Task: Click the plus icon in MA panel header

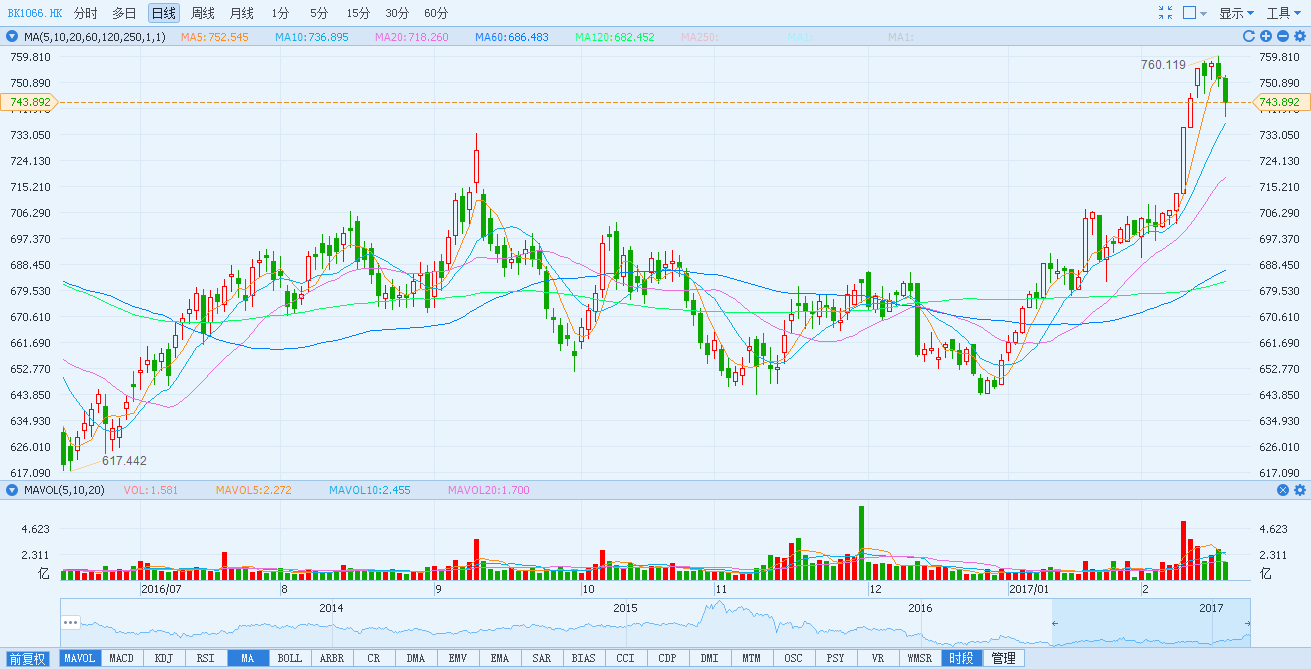Action: tap(1266, 37)
